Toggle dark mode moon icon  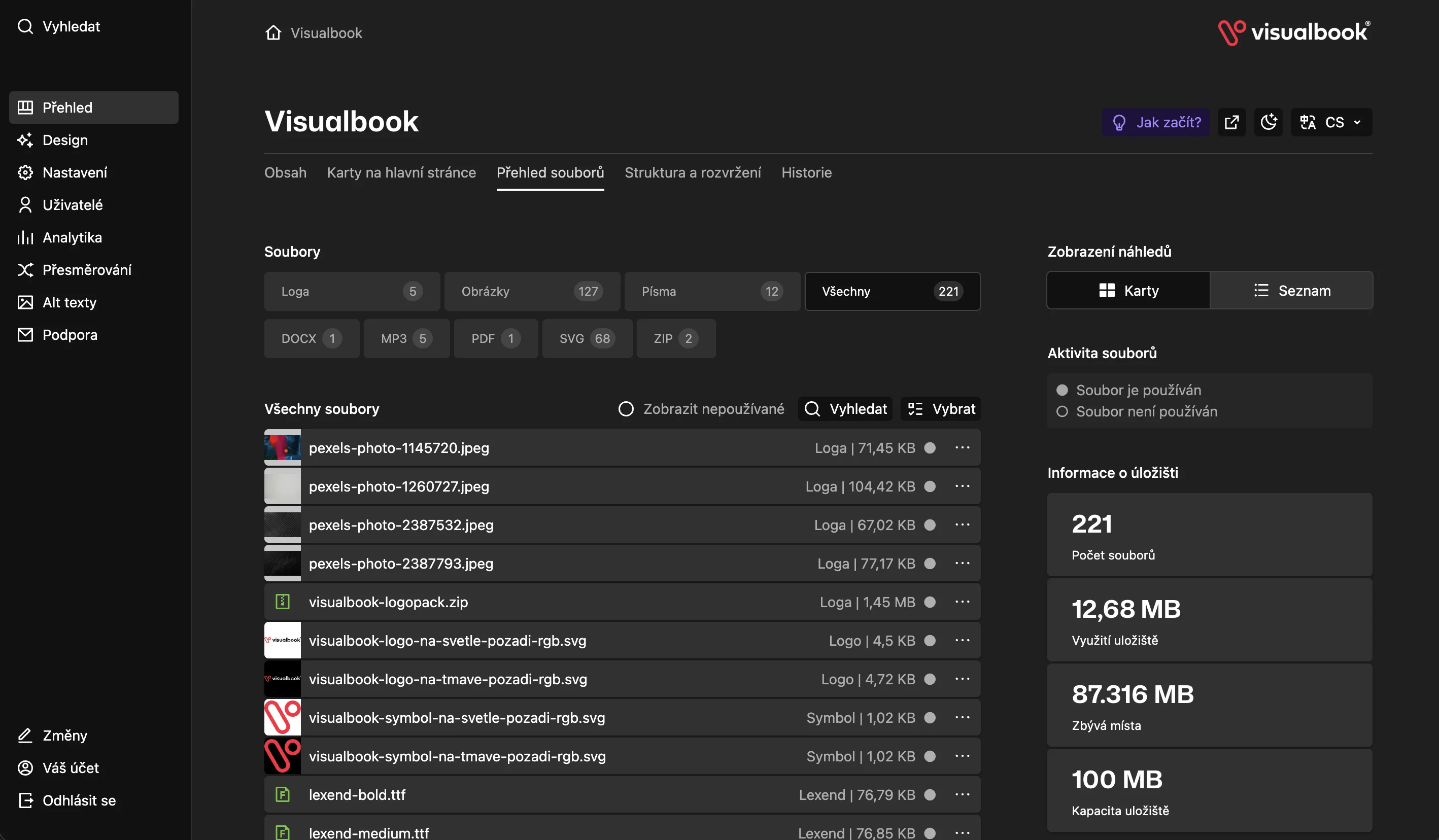point(1269,122)
